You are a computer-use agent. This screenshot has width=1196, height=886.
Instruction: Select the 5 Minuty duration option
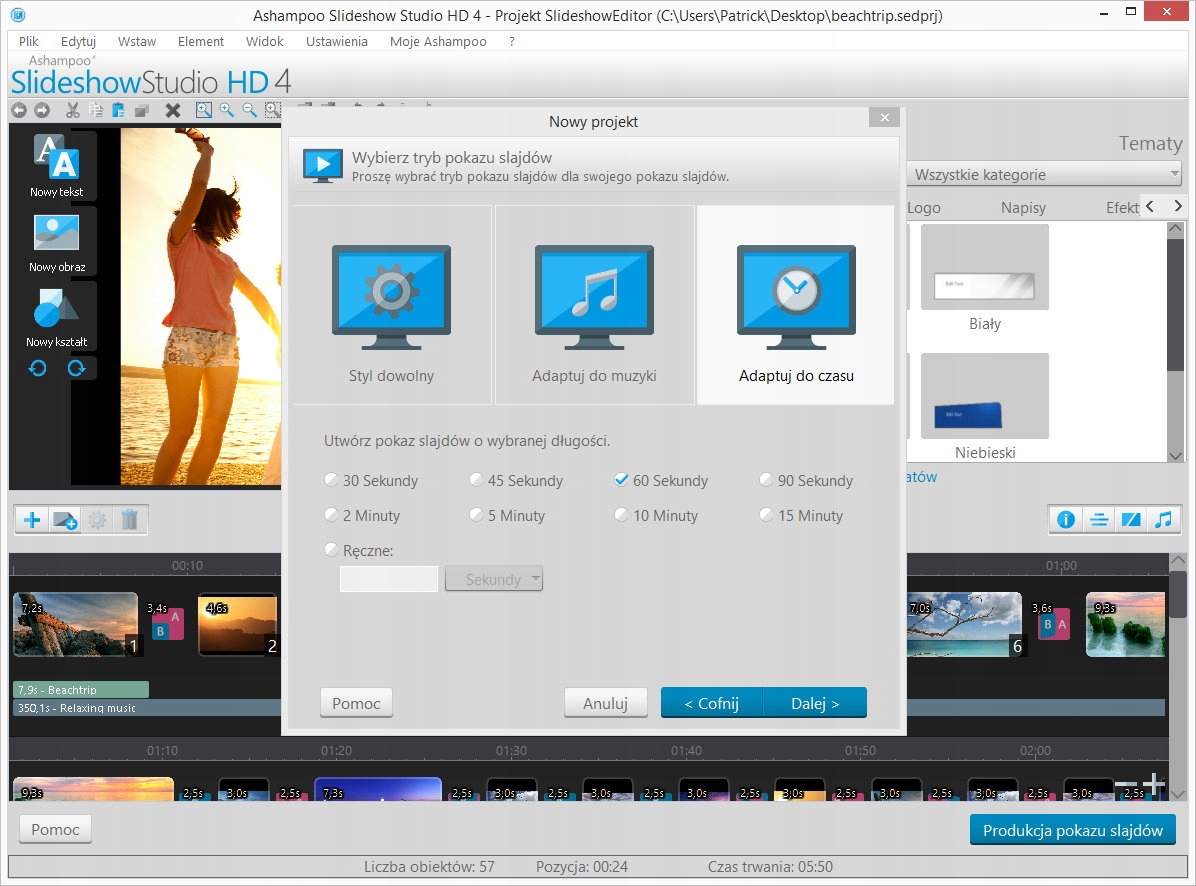pos(476,515)
